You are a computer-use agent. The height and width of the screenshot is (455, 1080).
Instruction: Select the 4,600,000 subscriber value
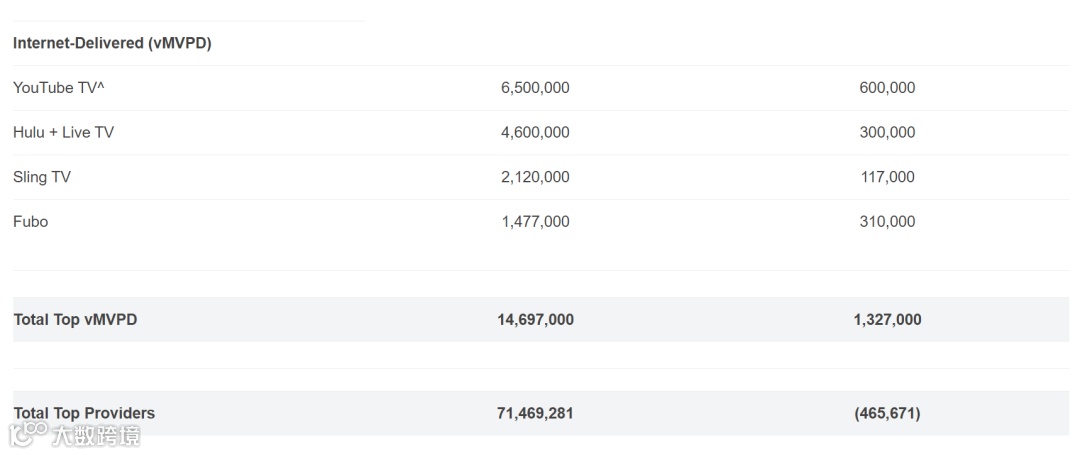(x=535, y=132)
